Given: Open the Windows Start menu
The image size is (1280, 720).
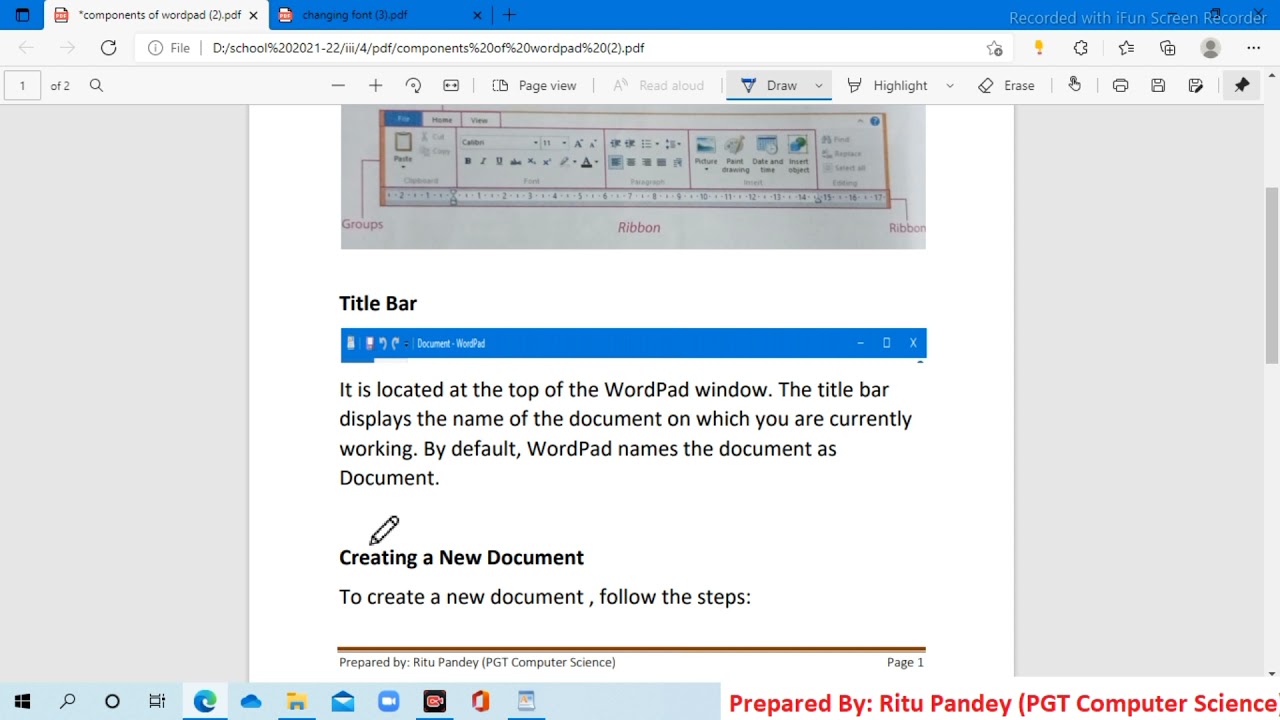Looking at the screenshot, I should tap(22, 702).
